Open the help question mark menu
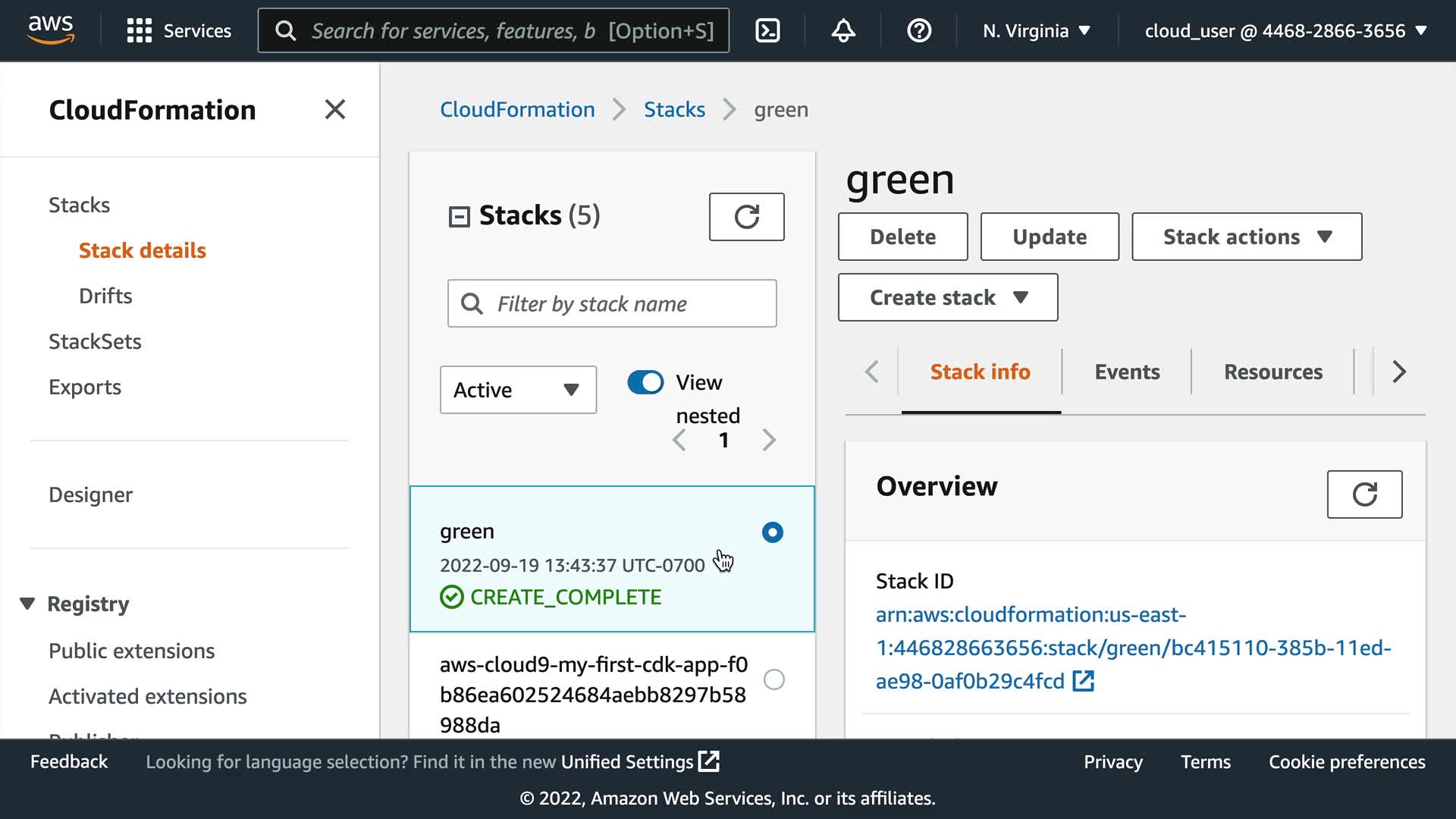Screen dimensions: 1456x819 point(919,30)
